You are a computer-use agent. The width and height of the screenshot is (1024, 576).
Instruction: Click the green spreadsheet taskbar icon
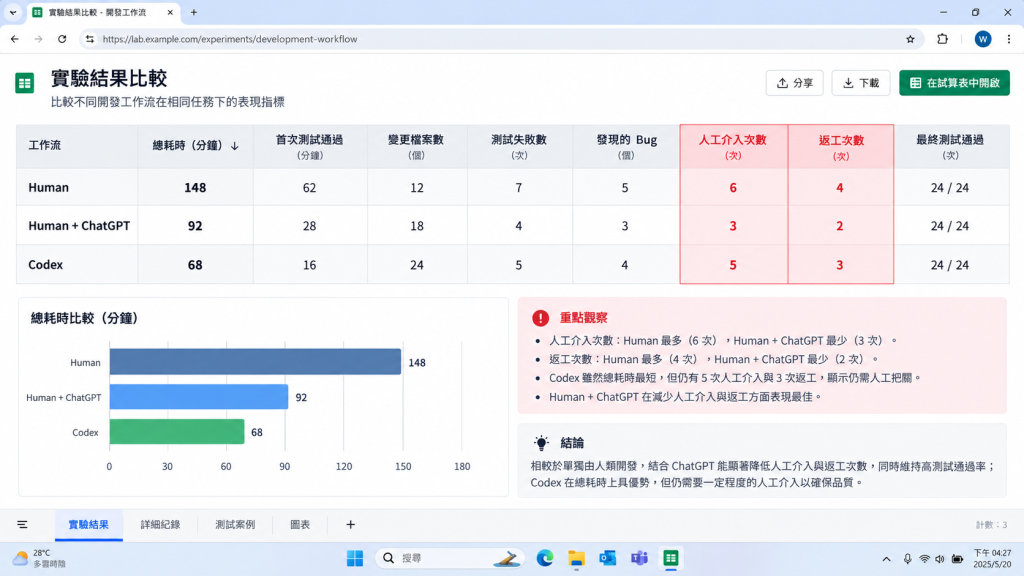[671, 558]
